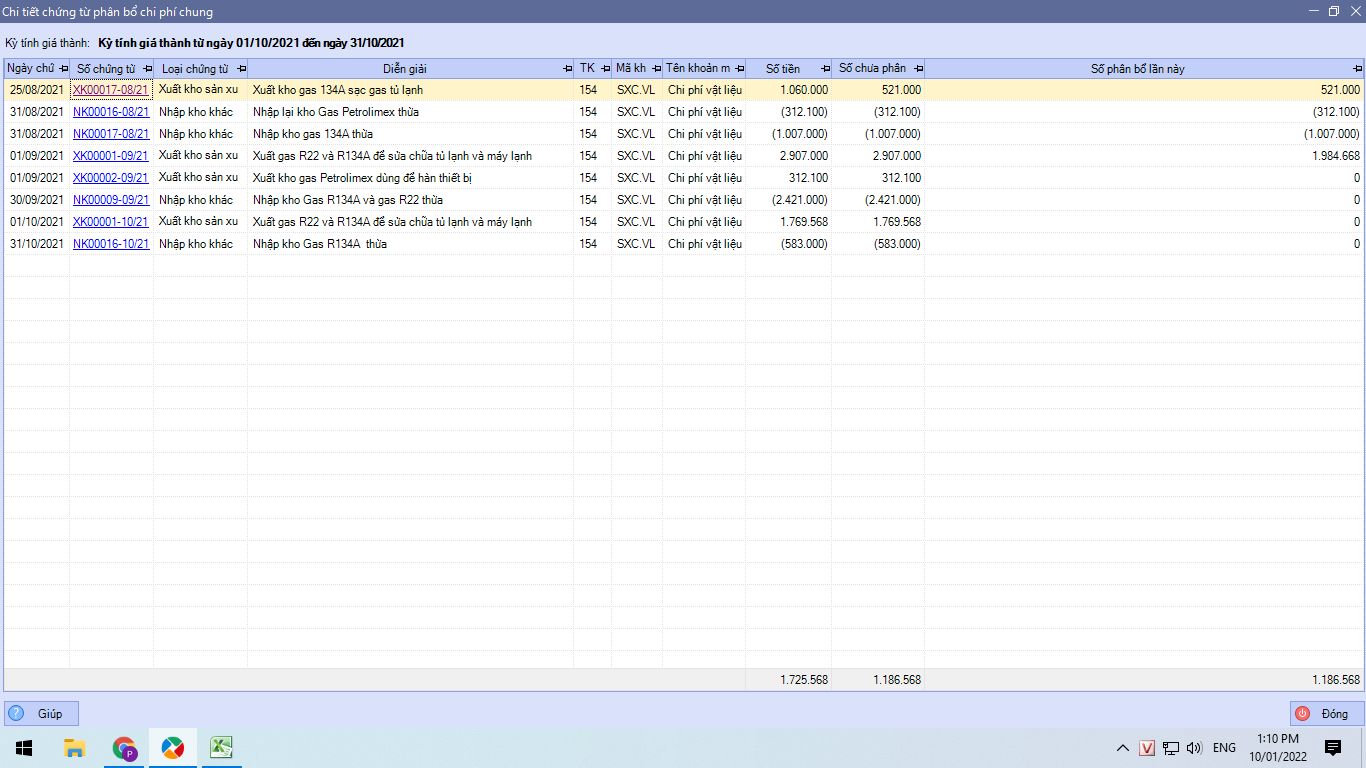This screenshot has height=768, width=1366.
Task: Click the total amount 1.725.568
Action: coord(804,680)
